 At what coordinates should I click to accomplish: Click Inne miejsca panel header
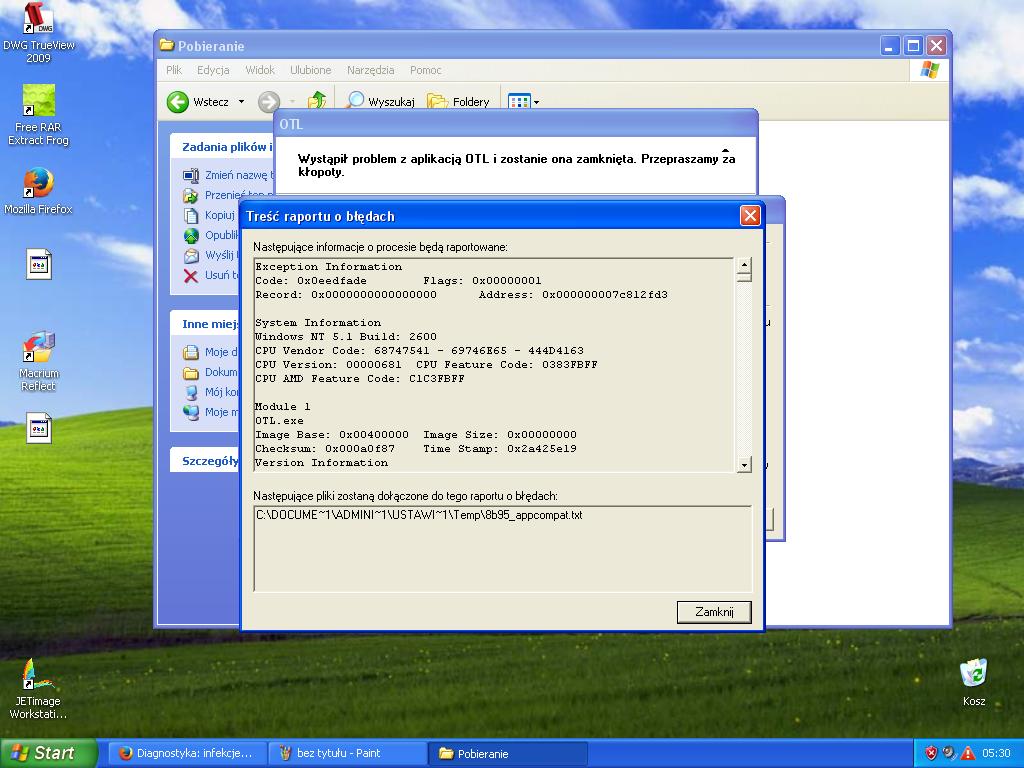(206, 323)
